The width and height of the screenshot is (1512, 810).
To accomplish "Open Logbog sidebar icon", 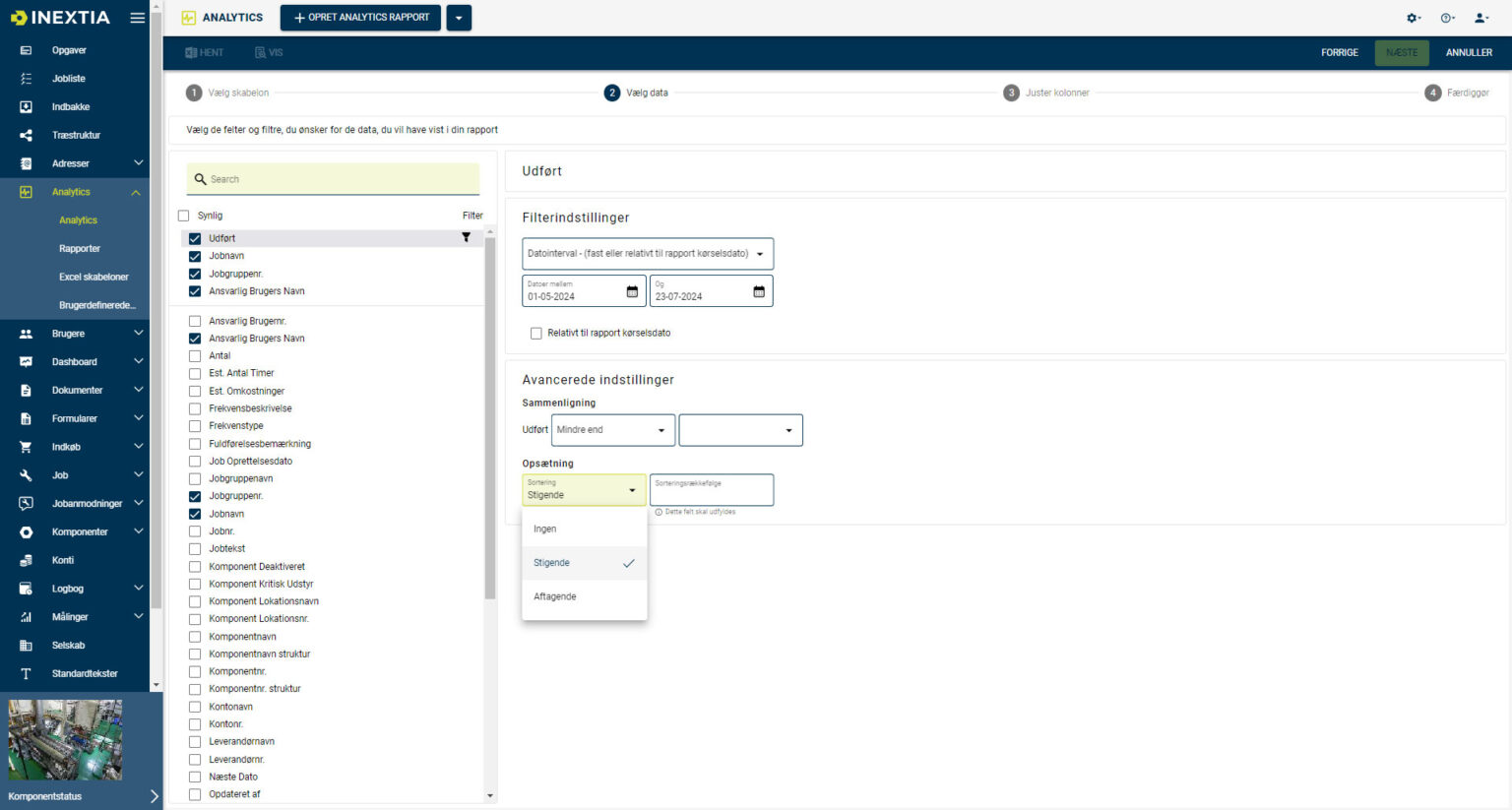I will (x=26, y=589).
